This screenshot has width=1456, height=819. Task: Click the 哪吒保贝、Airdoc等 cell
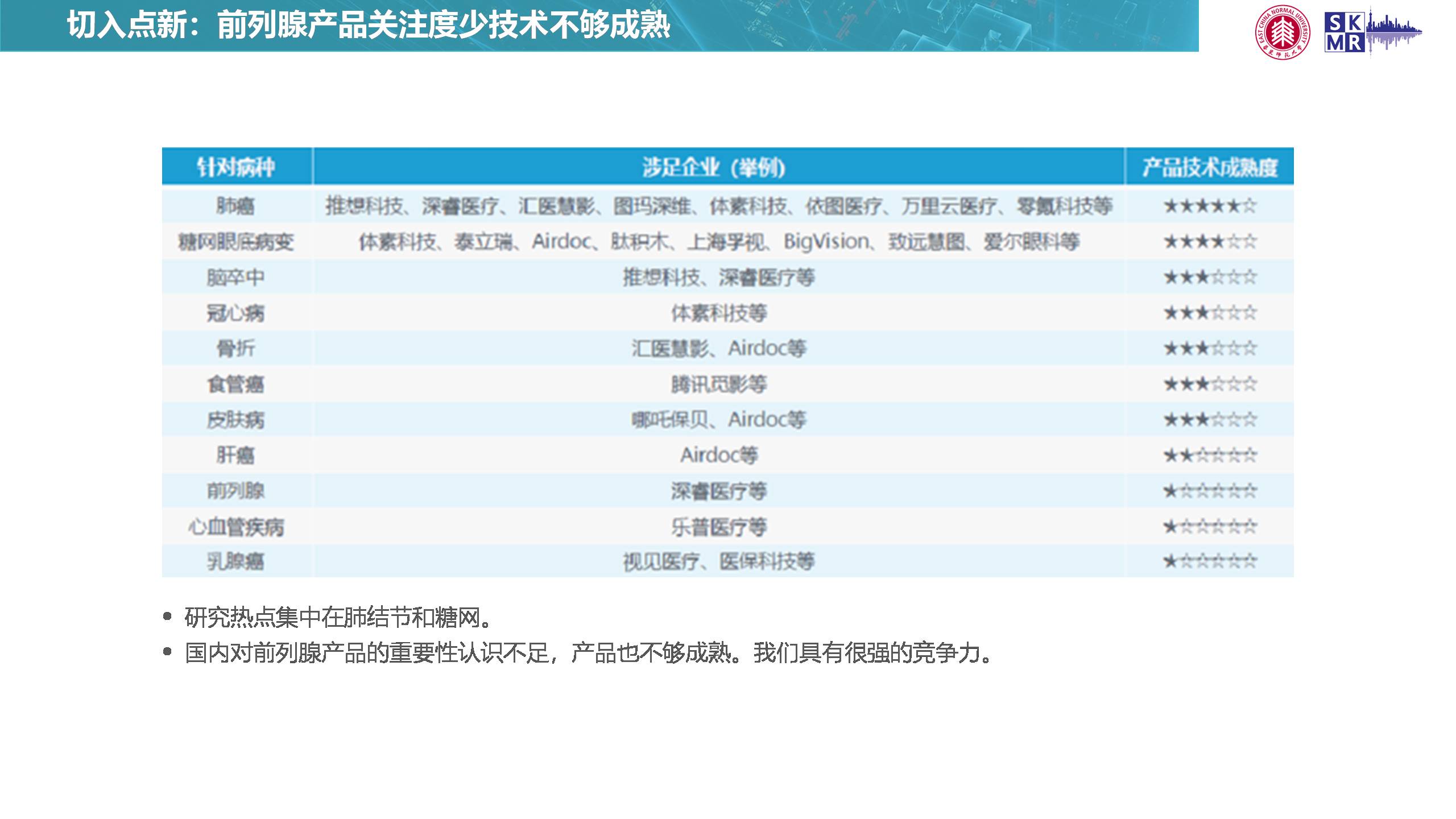(719, 420)
